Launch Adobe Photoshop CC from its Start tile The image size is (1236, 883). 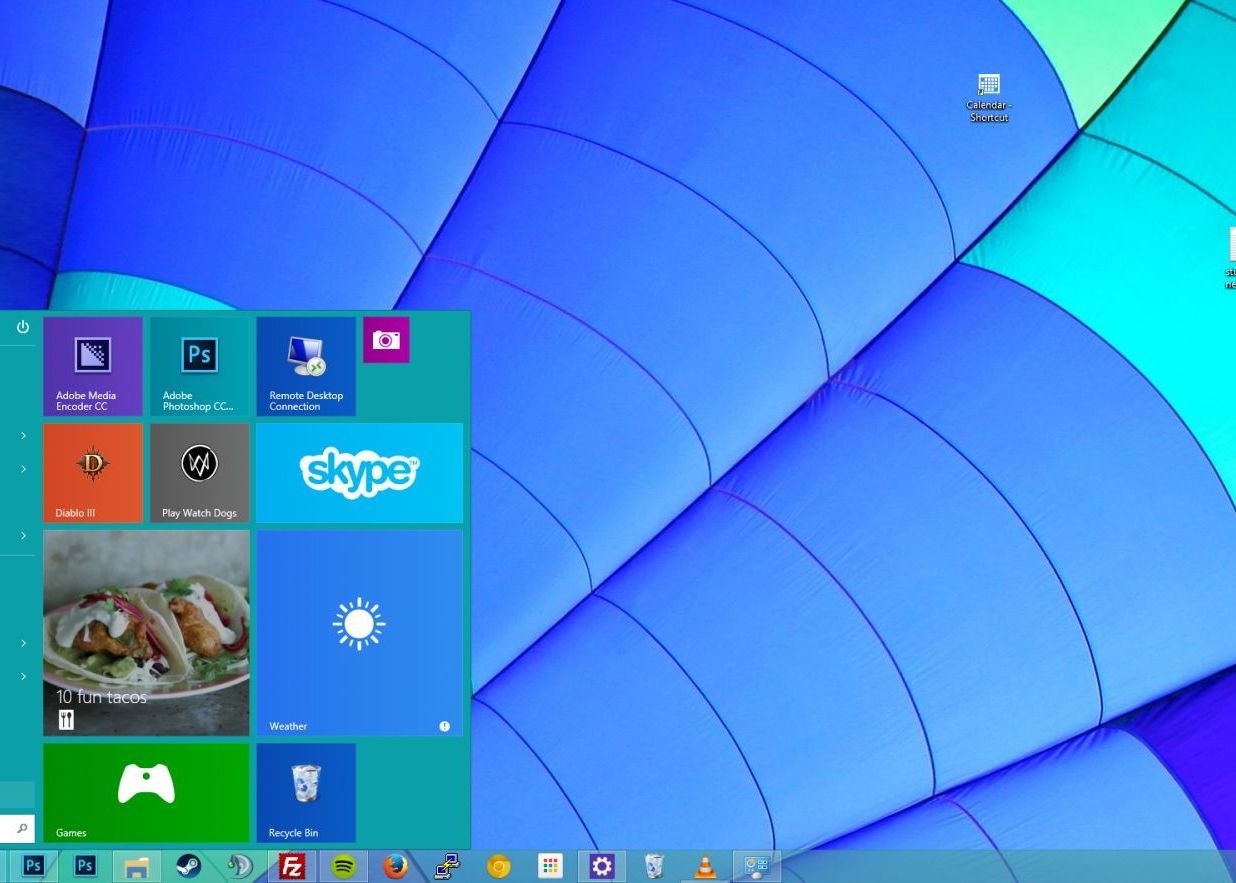(199, 365)
